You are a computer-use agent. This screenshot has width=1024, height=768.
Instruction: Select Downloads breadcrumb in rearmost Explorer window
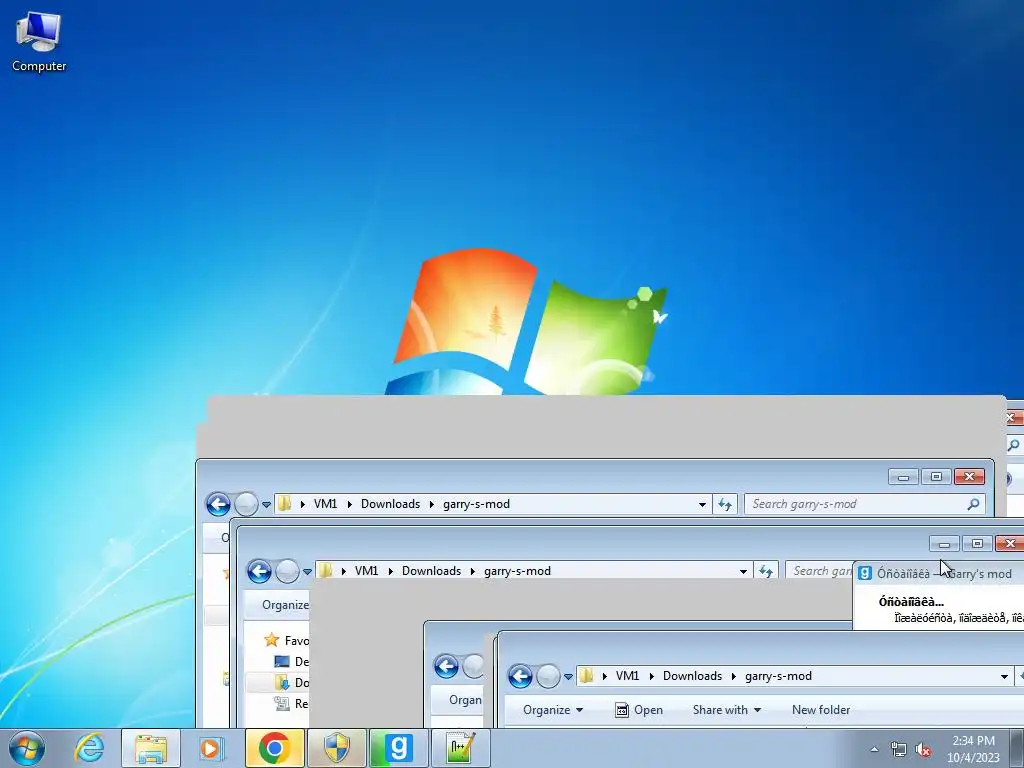[391, 504]
